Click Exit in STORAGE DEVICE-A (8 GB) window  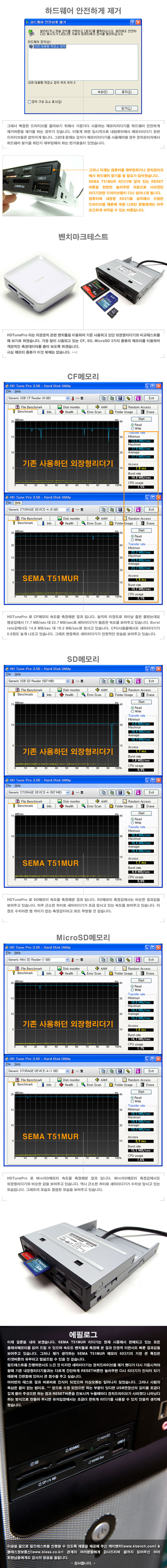pyautogui.click(x=151, y=509)
